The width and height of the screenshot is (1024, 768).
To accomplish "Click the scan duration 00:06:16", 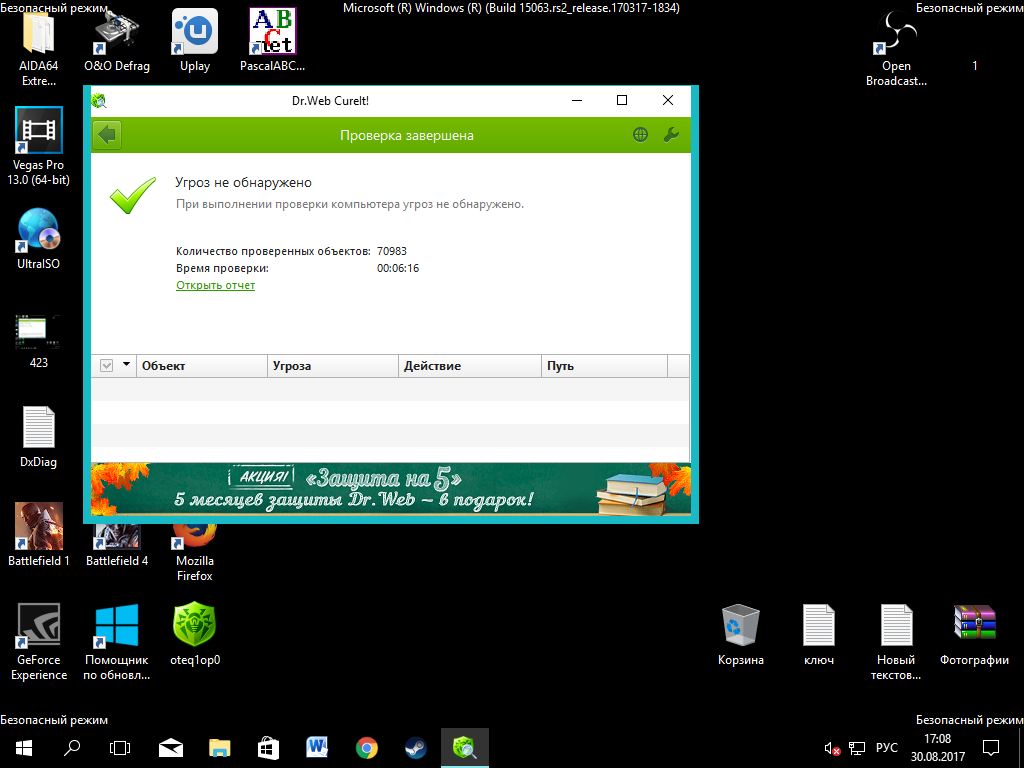I will 398,268.
